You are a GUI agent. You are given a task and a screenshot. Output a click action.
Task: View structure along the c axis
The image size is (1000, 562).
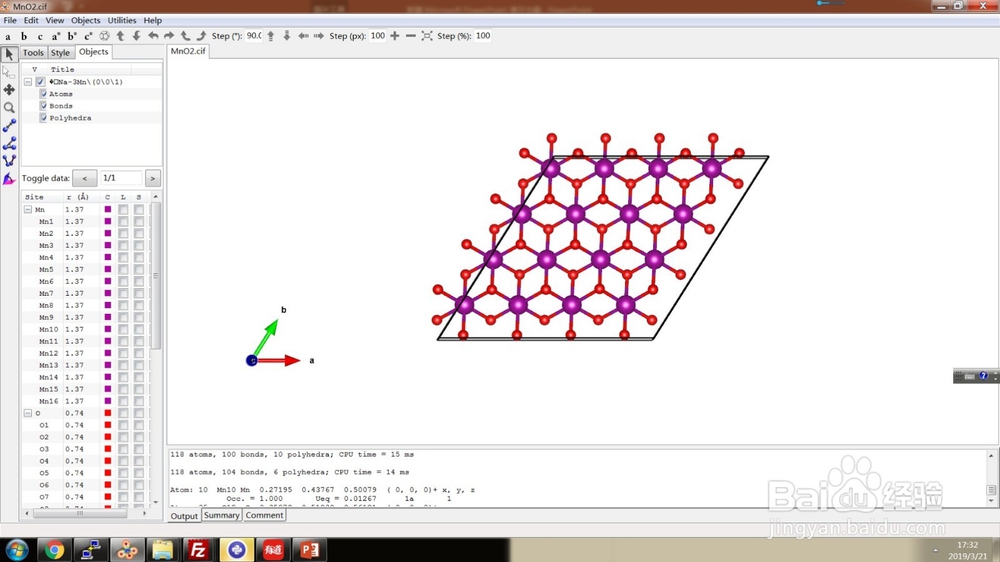point(40,36)
